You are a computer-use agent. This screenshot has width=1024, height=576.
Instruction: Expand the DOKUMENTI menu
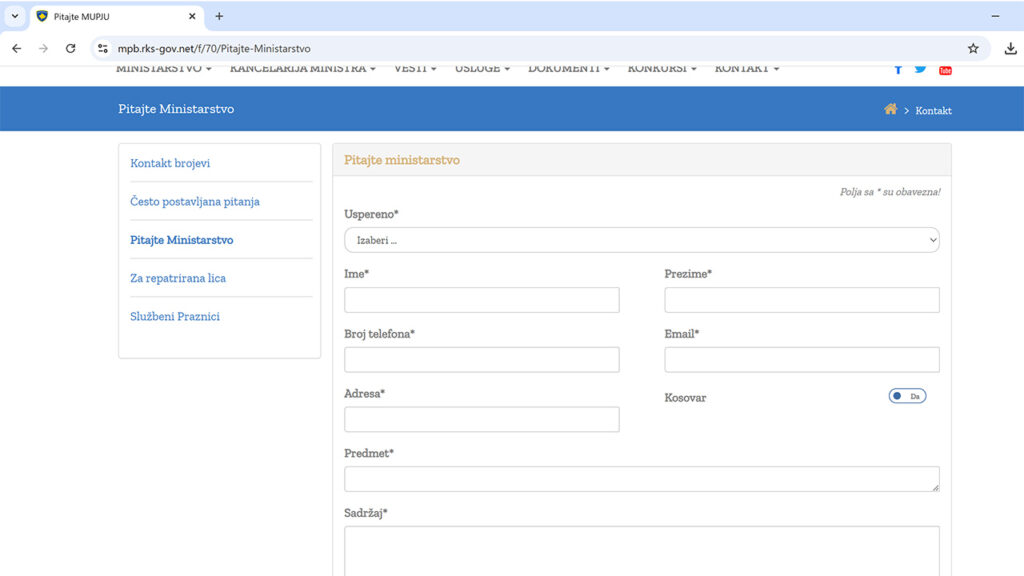tap(568, 69)
